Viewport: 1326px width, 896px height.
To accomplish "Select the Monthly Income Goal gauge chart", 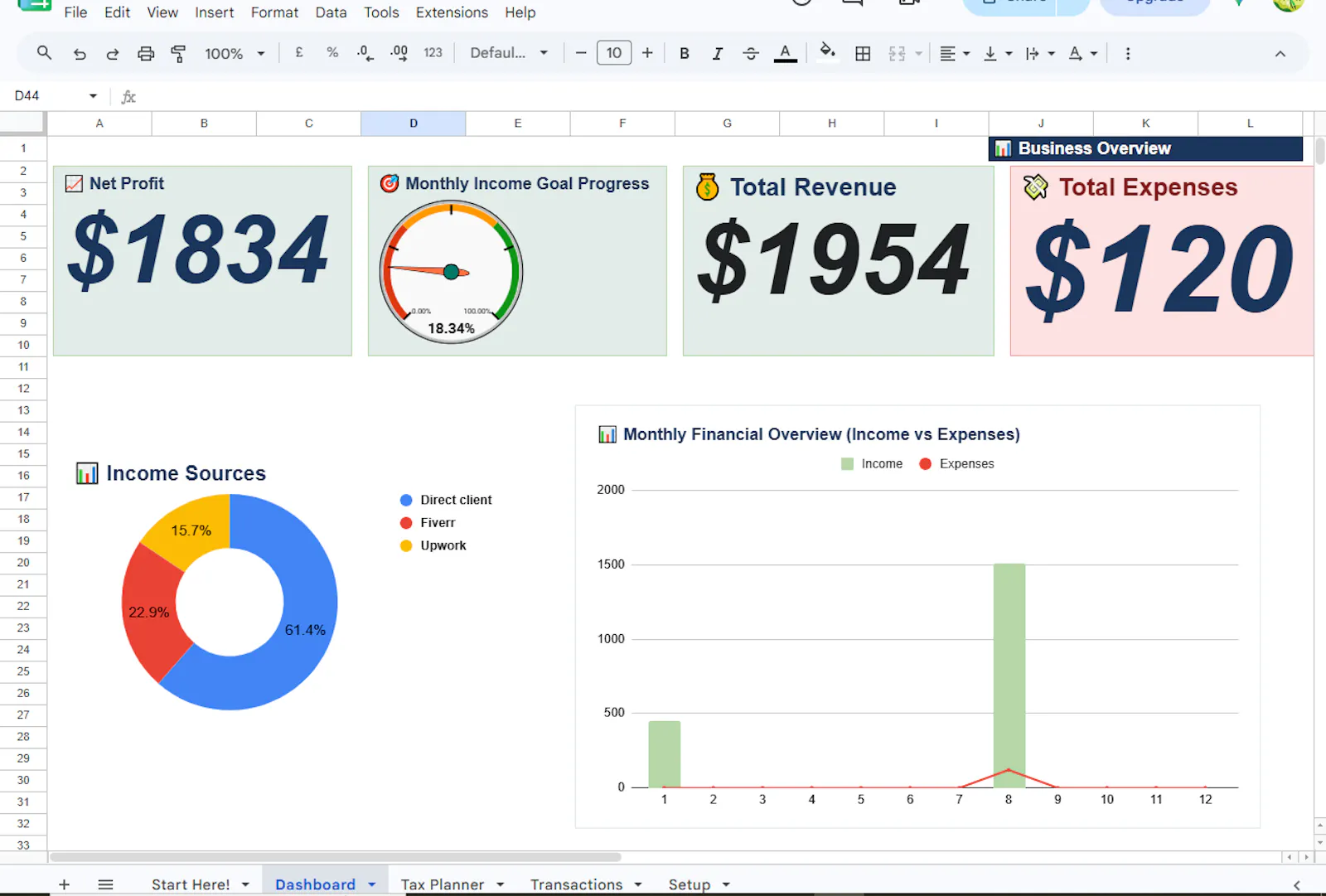I will [451, 272].
